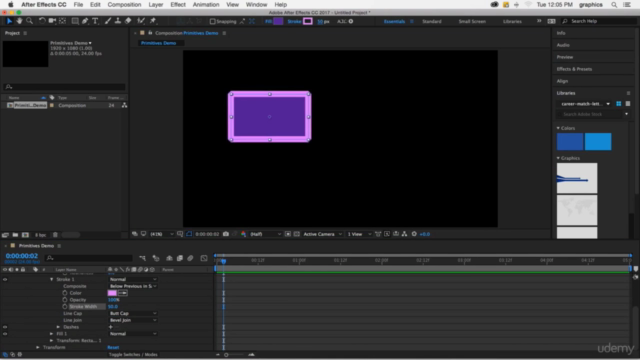640x360 pixels.
Task: Switch to the Standard workspace
Action: coord(431,21)
